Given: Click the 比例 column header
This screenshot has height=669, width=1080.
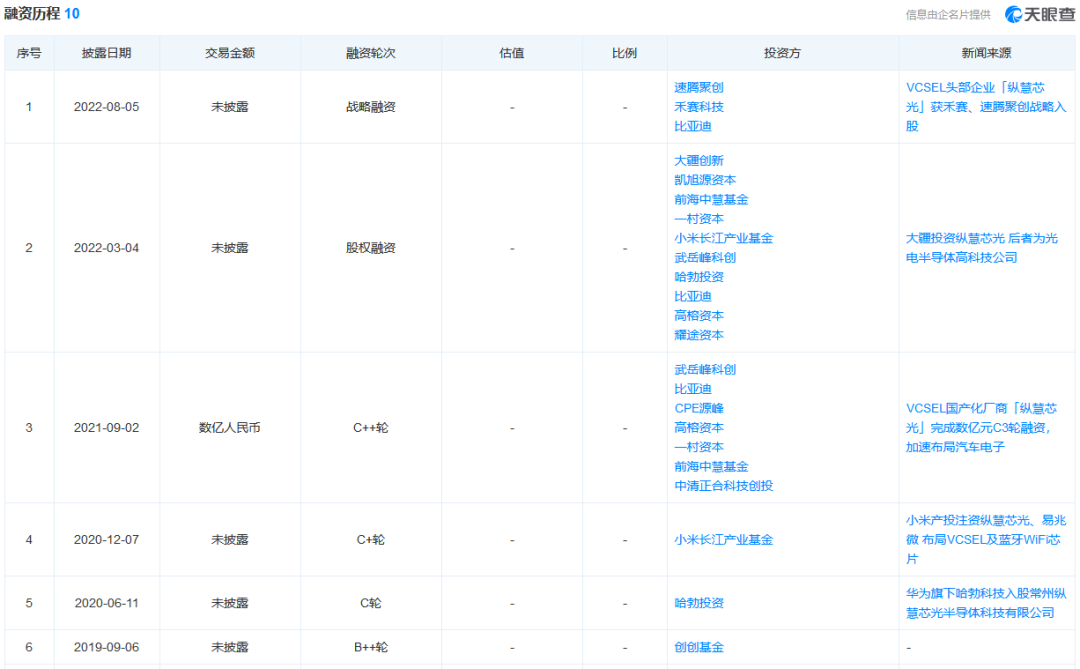Looking at the screenshot, I should [625, 53].
